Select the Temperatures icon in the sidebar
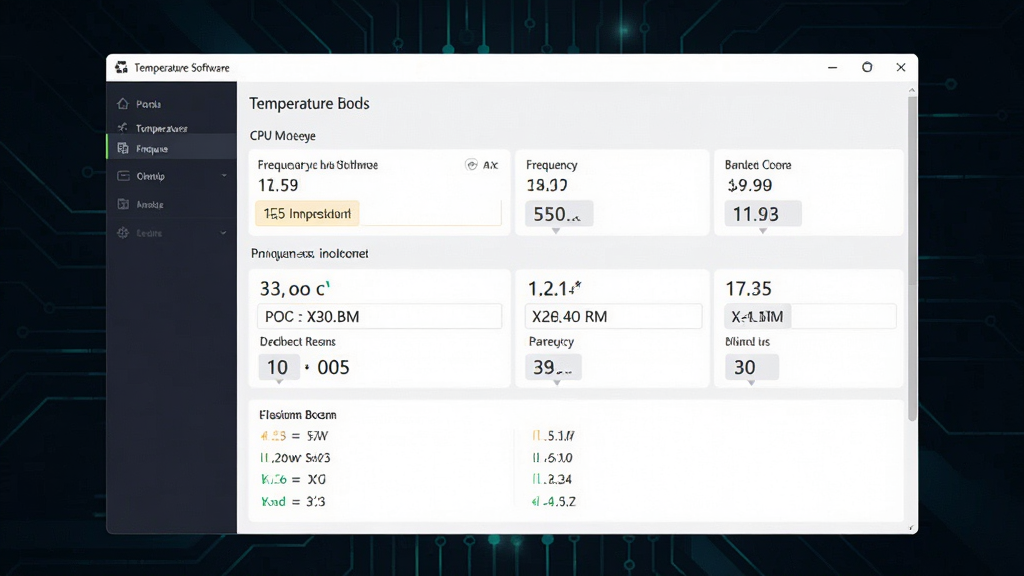1024x576 pixels. [x=123, y=127]
